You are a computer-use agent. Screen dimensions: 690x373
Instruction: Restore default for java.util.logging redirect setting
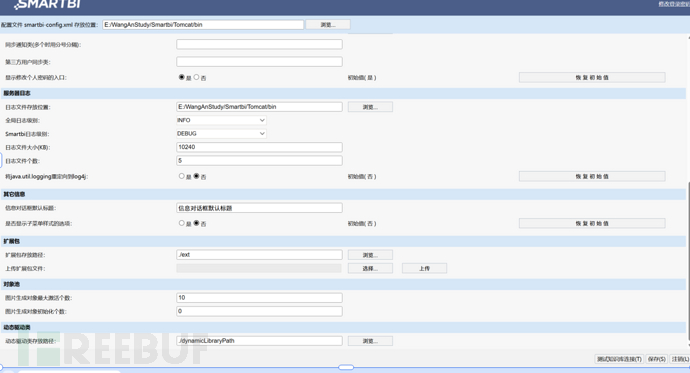click(x=592, y=176)
